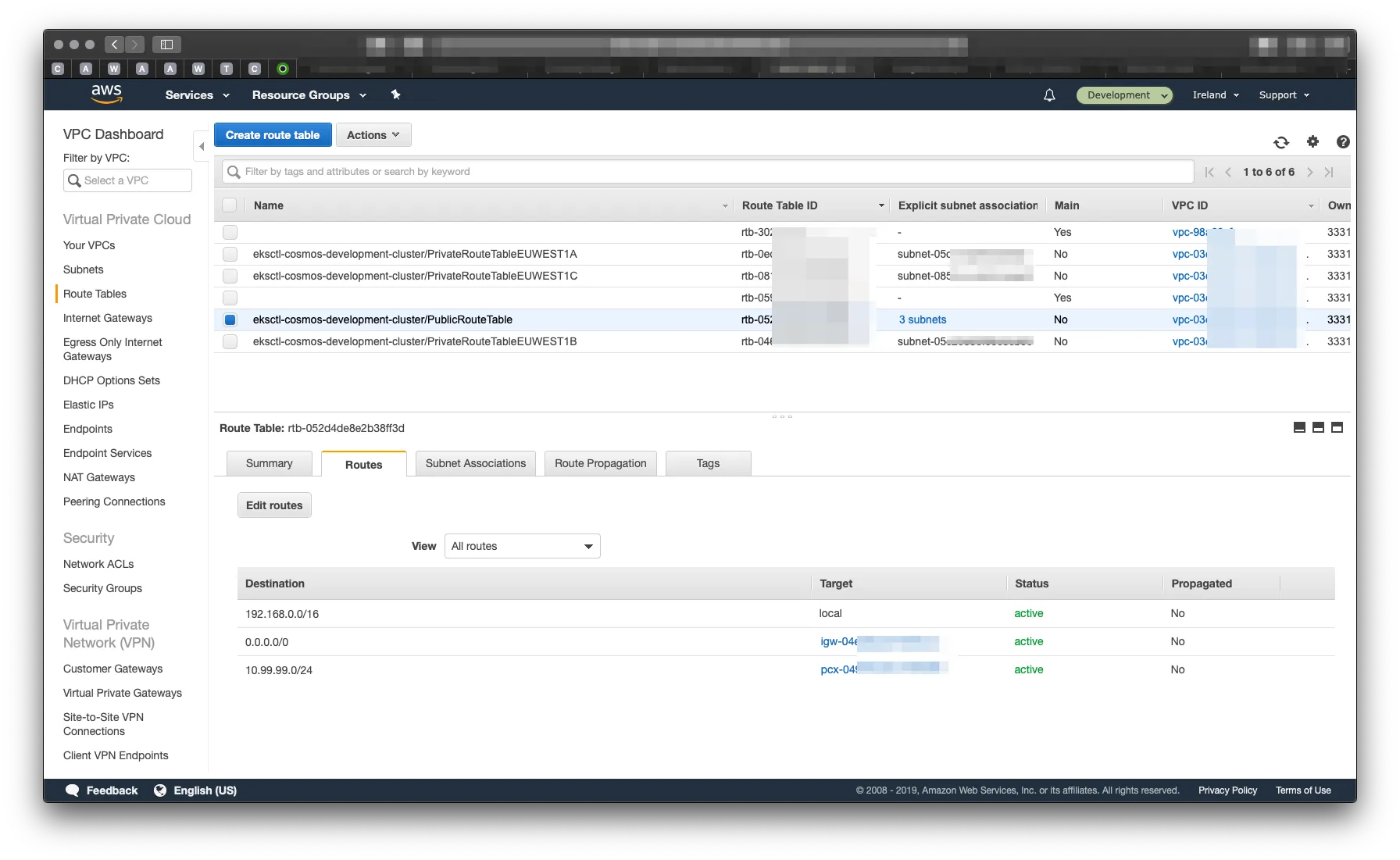This screenshot has height=860, width=1400.
Task: Open Route Tables in the sidebar
Action: click(x=95, y=294)
